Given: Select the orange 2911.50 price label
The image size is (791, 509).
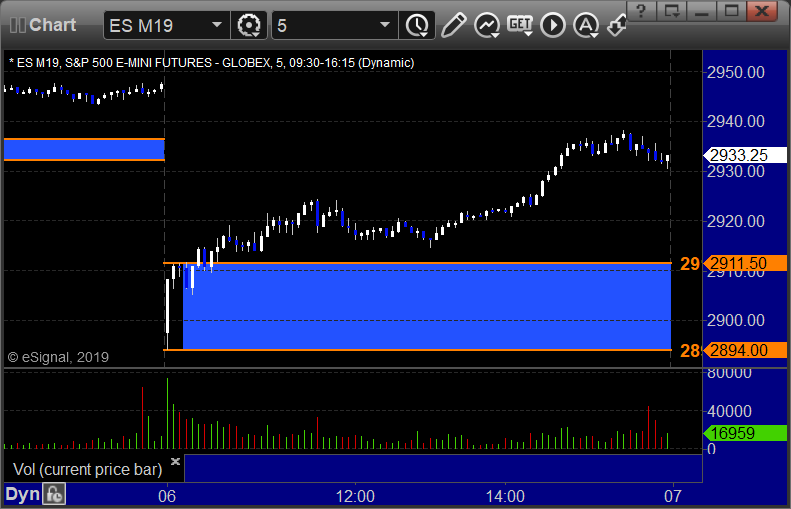Looking at the screenshot, I should tap(745, 263).
